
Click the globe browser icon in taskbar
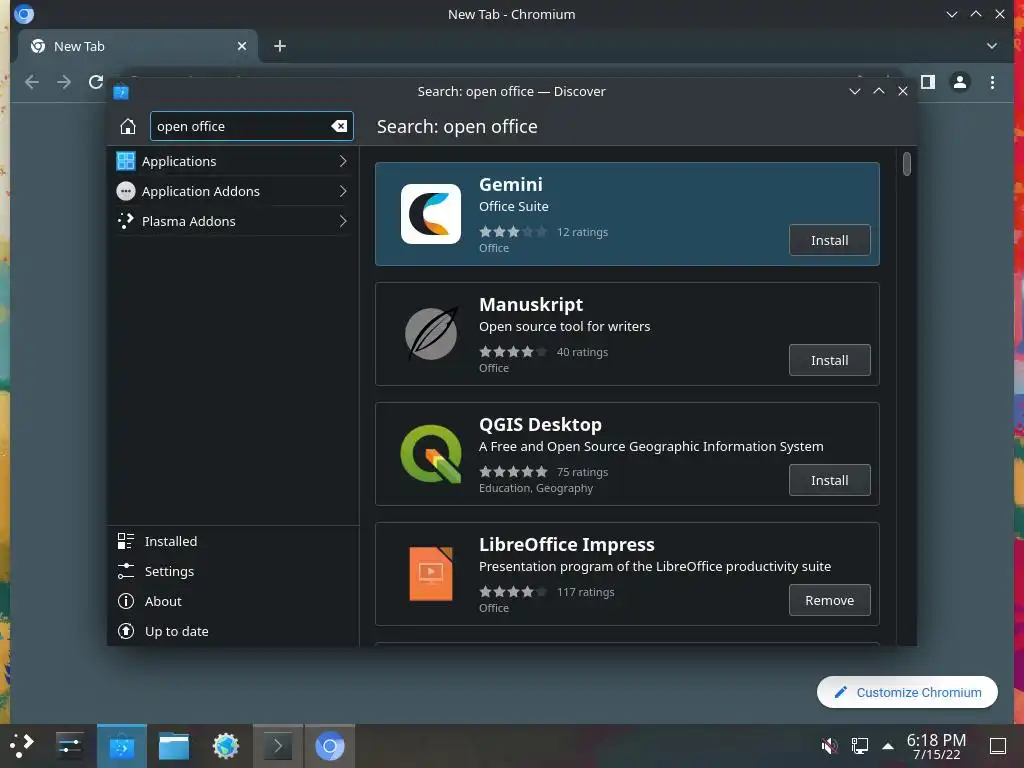pos(226,745)
